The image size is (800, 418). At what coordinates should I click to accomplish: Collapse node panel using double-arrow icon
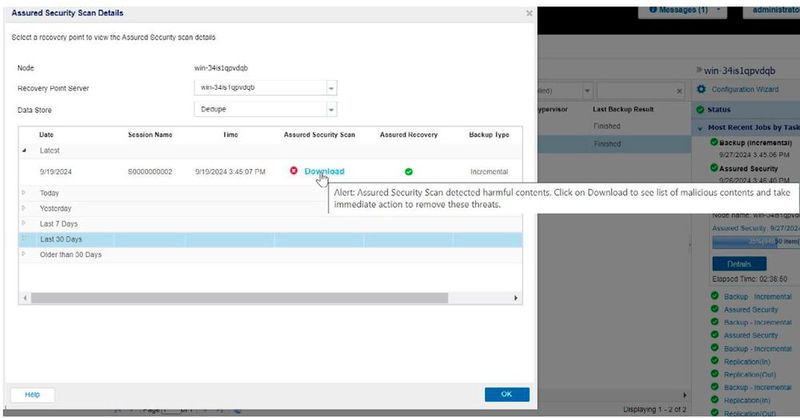pyautogui.click(x=699, y=70)
